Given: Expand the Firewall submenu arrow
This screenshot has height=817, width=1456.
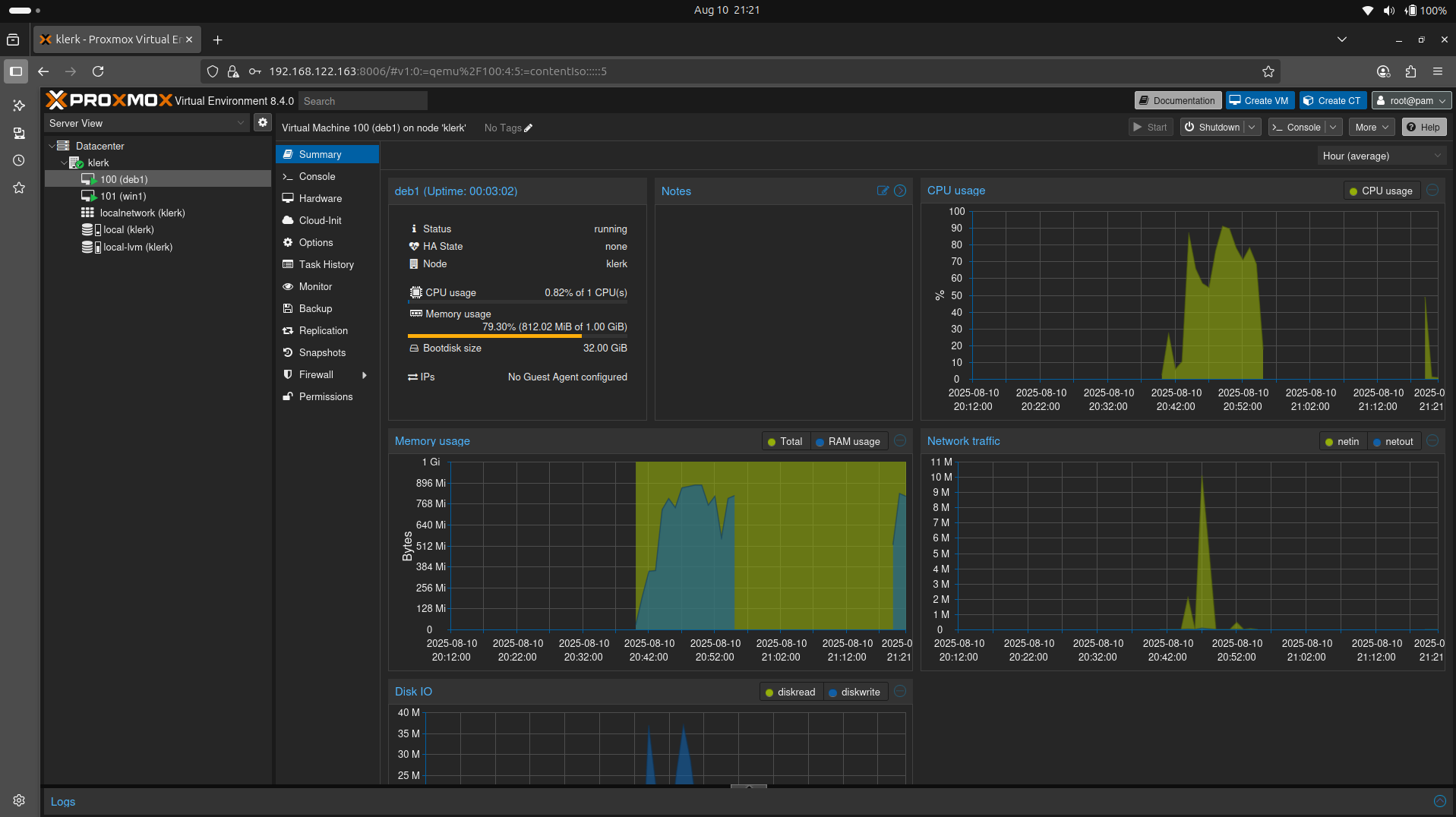Looking at the screenshot, I should (365, 374).
